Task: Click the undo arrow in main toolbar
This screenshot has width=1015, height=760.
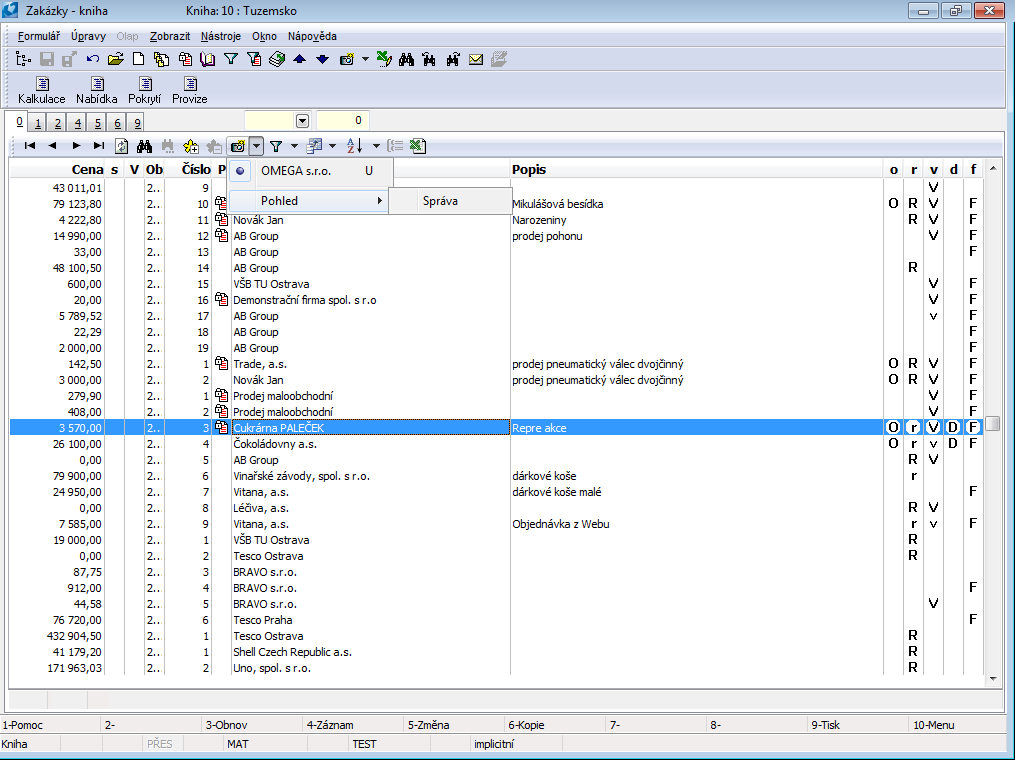Action: click(93, 59)
